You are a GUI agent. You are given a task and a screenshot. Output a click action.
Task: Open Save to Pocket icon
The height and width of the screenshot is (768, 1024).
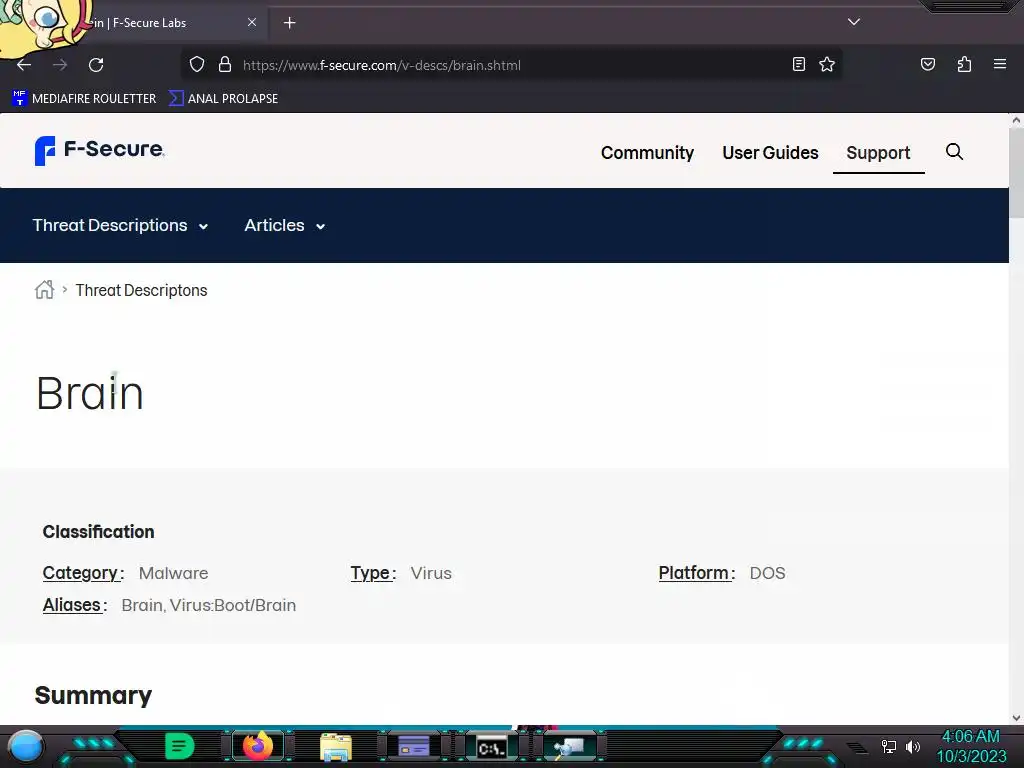927,64
